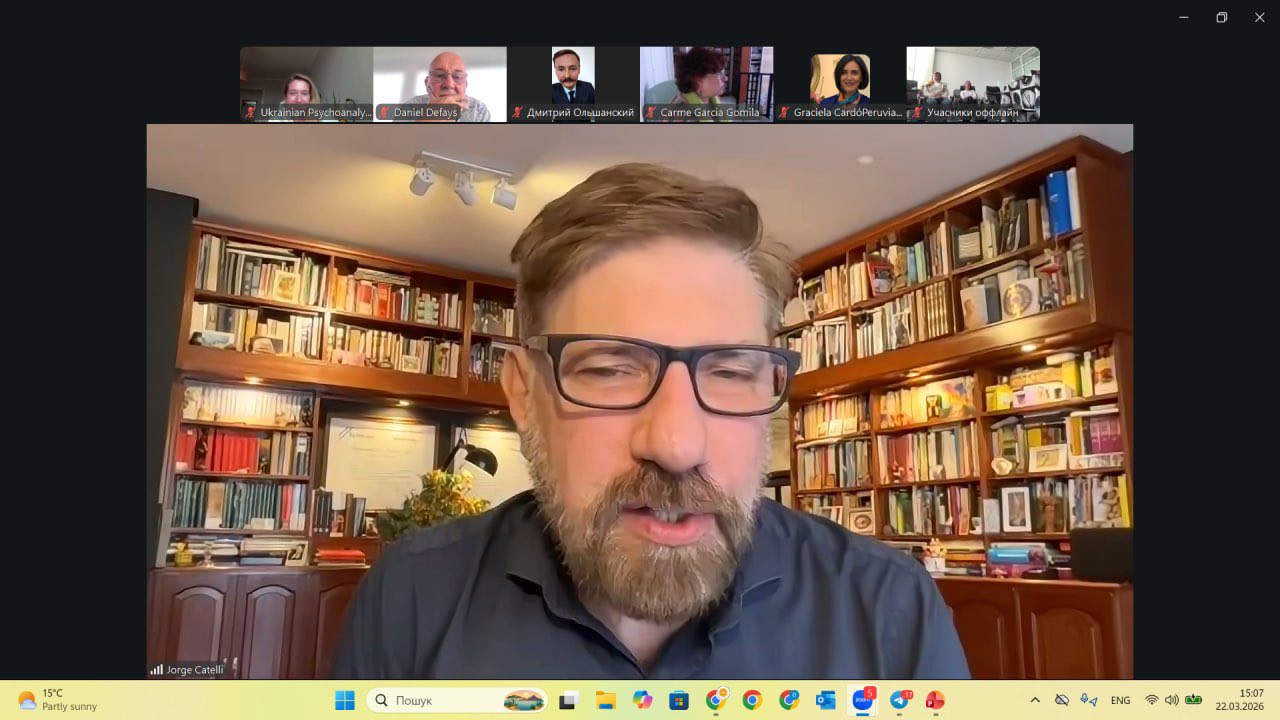The image size is (1280, 720).
Task: Open Outlook from the taskbar
Action: point(825,700)
